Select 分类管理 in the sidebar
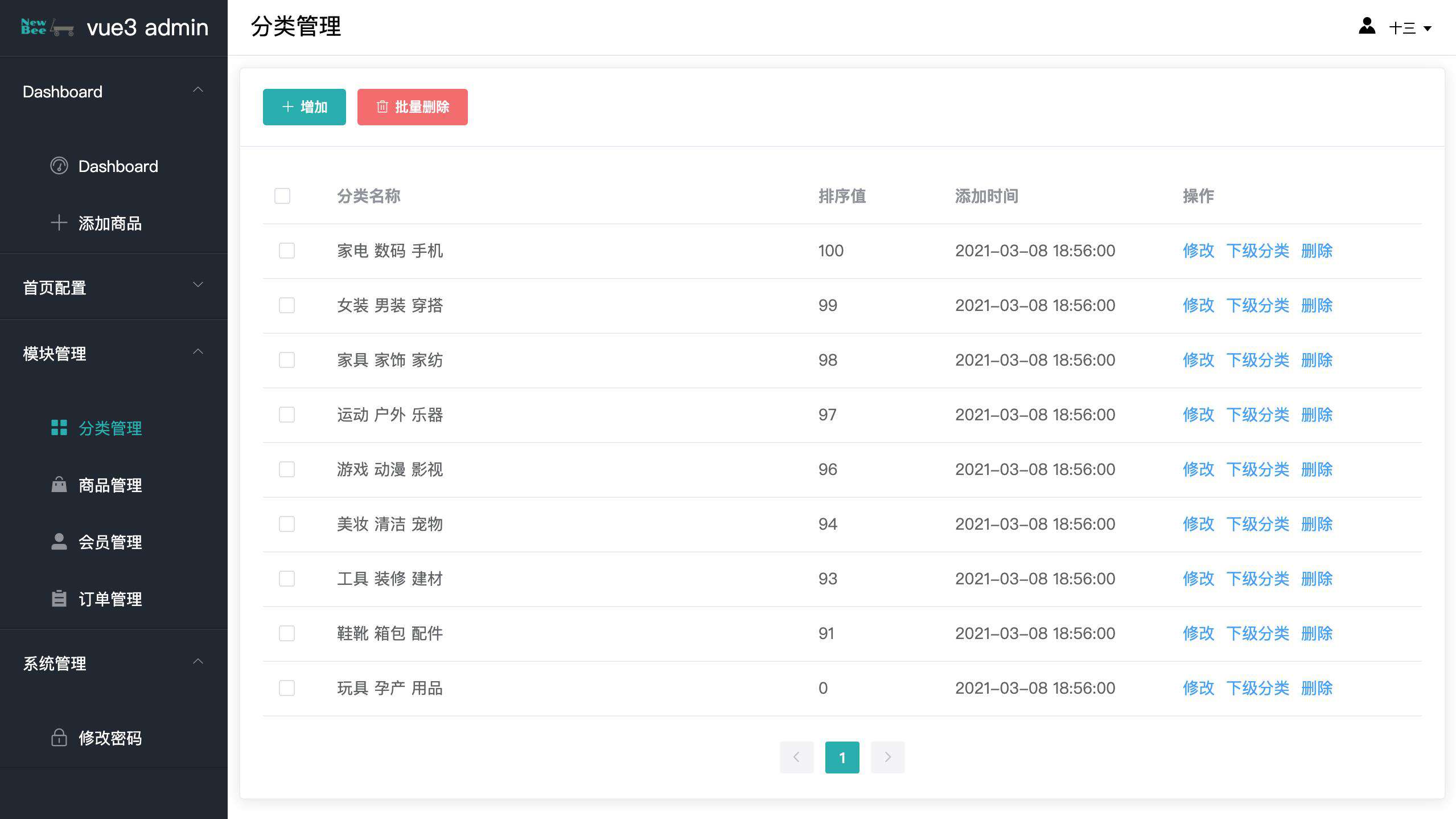 click(114, 428)
